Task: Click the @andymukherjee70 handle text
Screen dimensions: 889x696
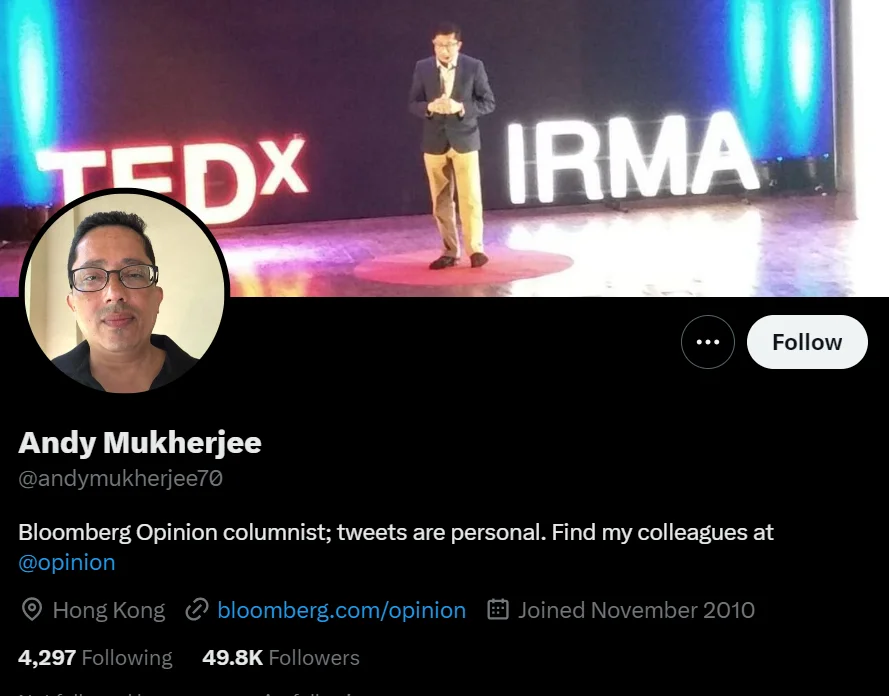Action: (x=120, y=479)
